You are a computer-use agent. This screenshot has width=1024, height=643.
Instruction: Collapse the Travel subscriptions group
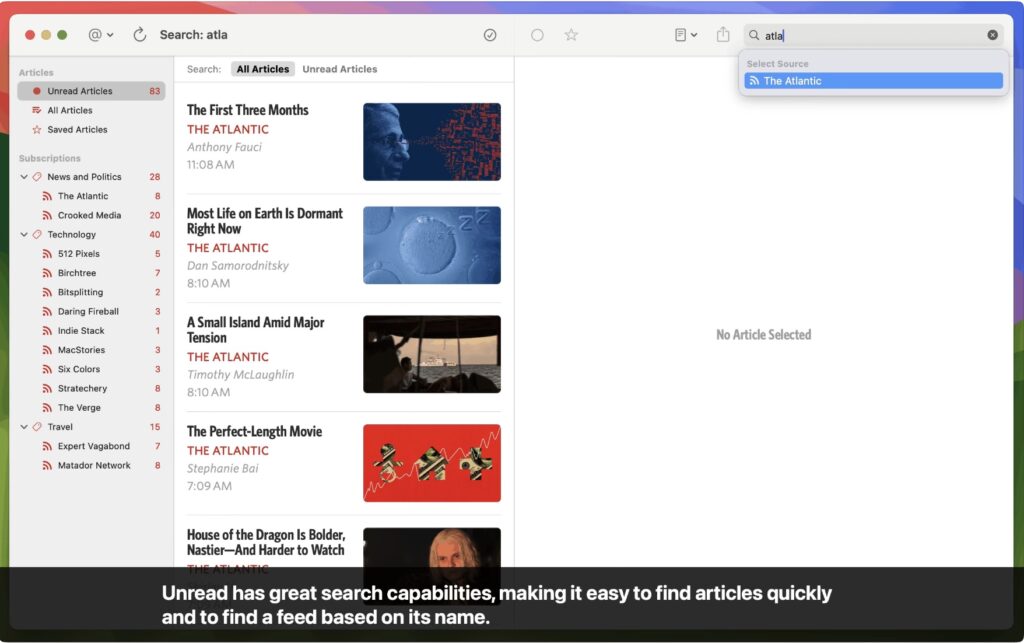(x=23, y=426)
